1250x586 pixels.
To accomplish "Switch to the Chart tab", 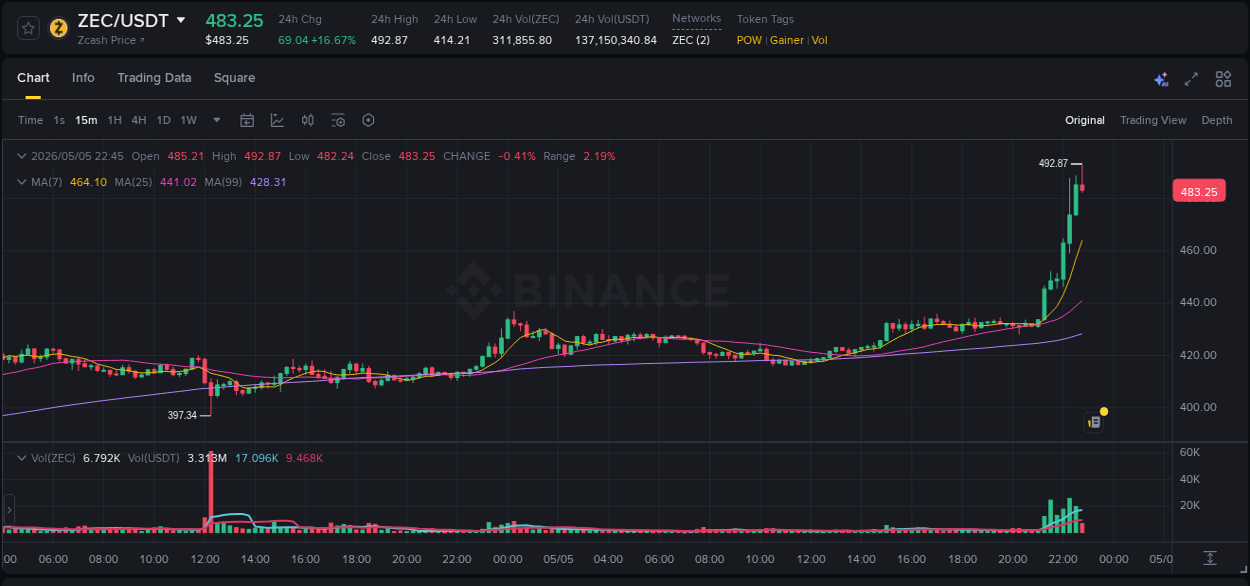I will (33, 78).
